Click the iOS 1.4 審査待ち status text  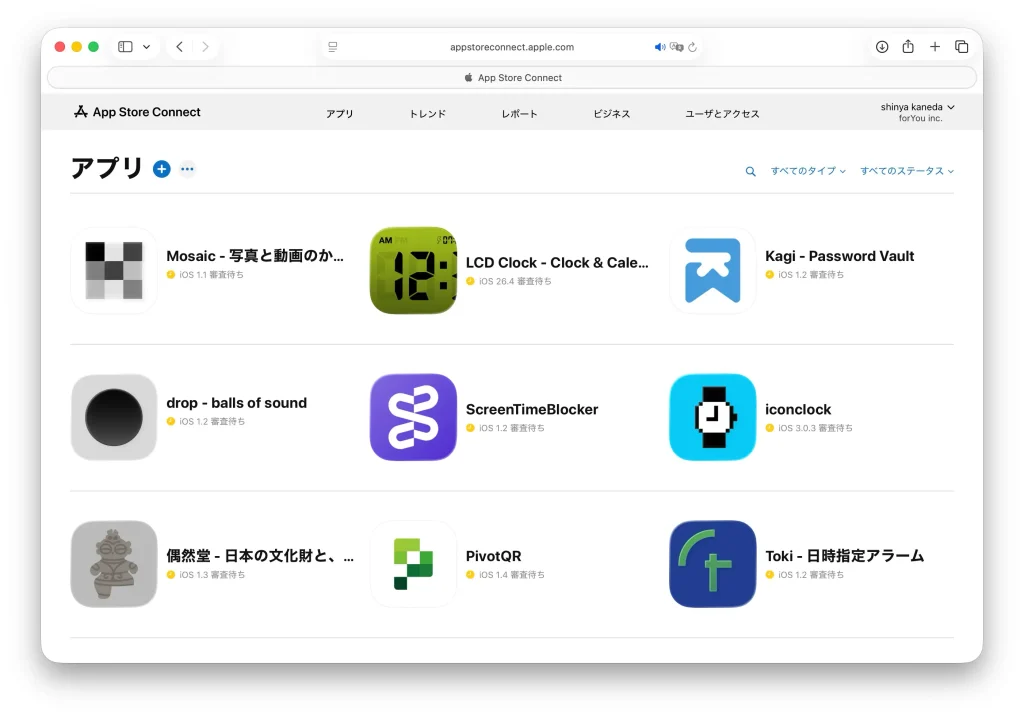[512, 575]
